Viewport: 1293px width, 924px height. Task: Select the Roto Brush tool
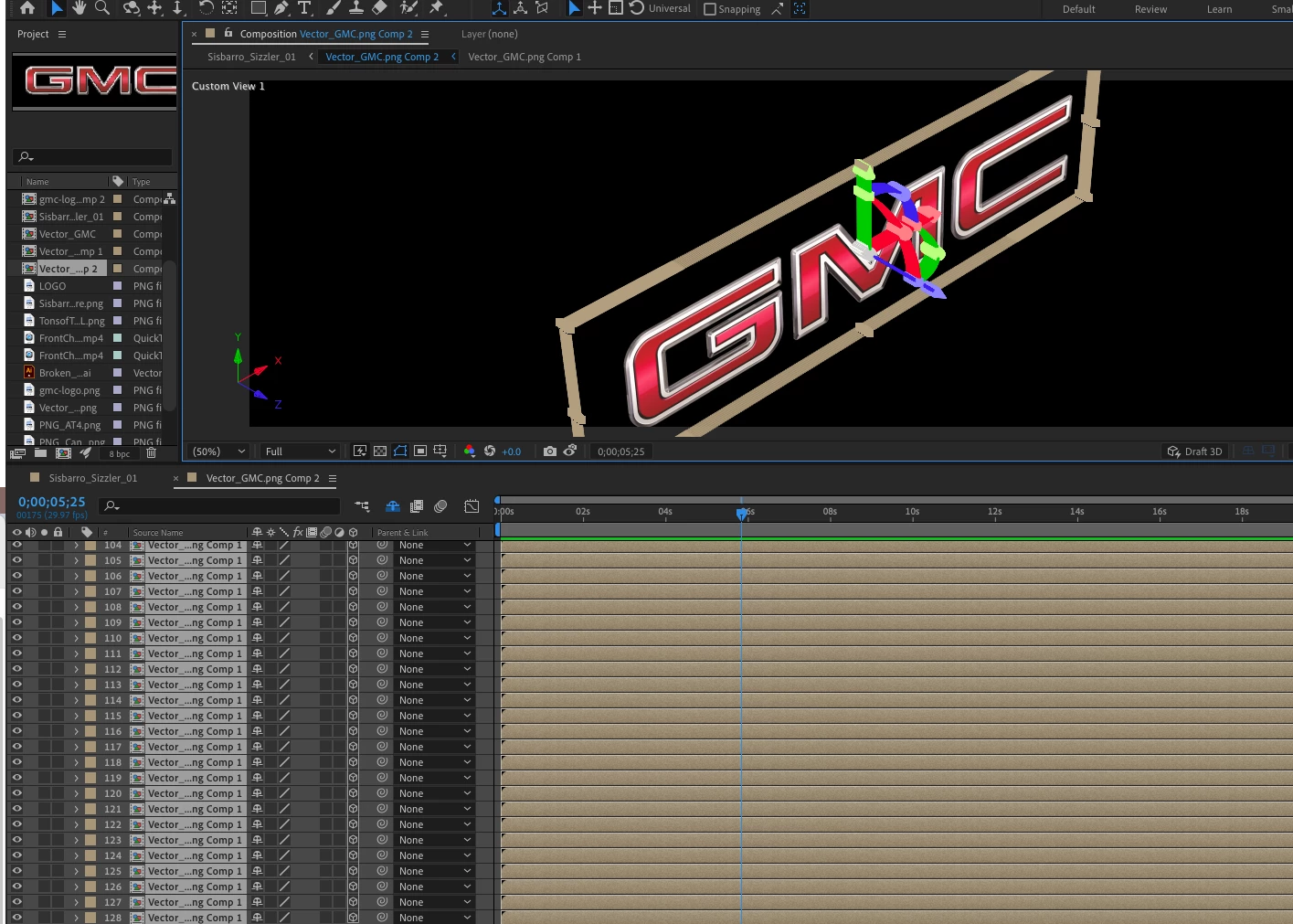point(408,8)
